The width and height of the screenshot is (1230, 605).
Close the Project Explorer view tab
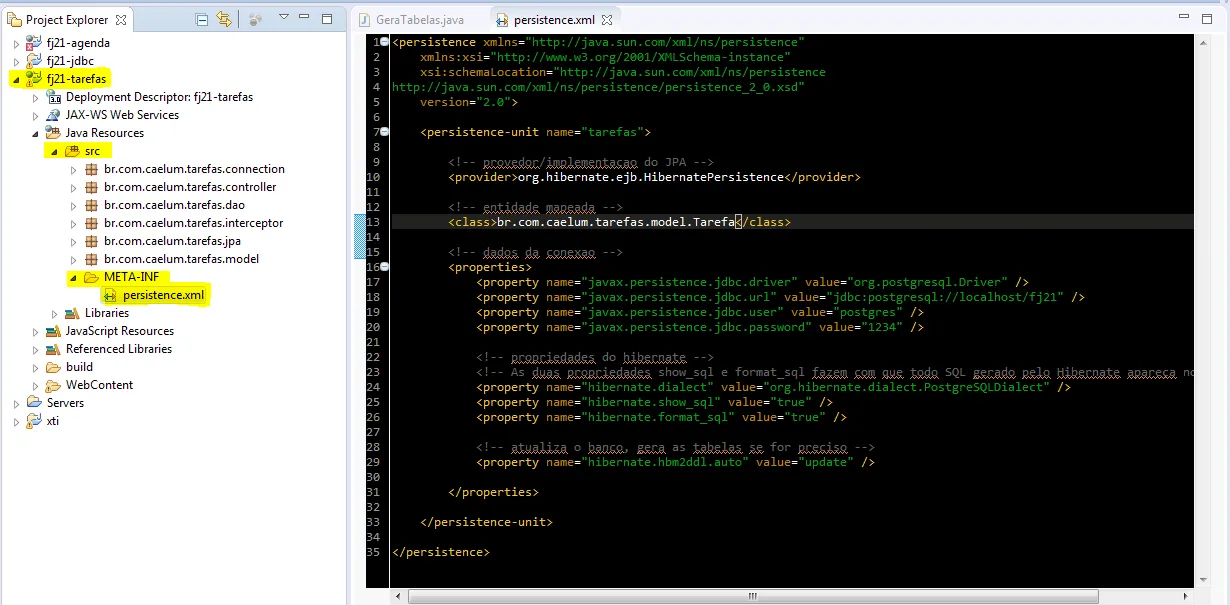click(x=121, y=20)
